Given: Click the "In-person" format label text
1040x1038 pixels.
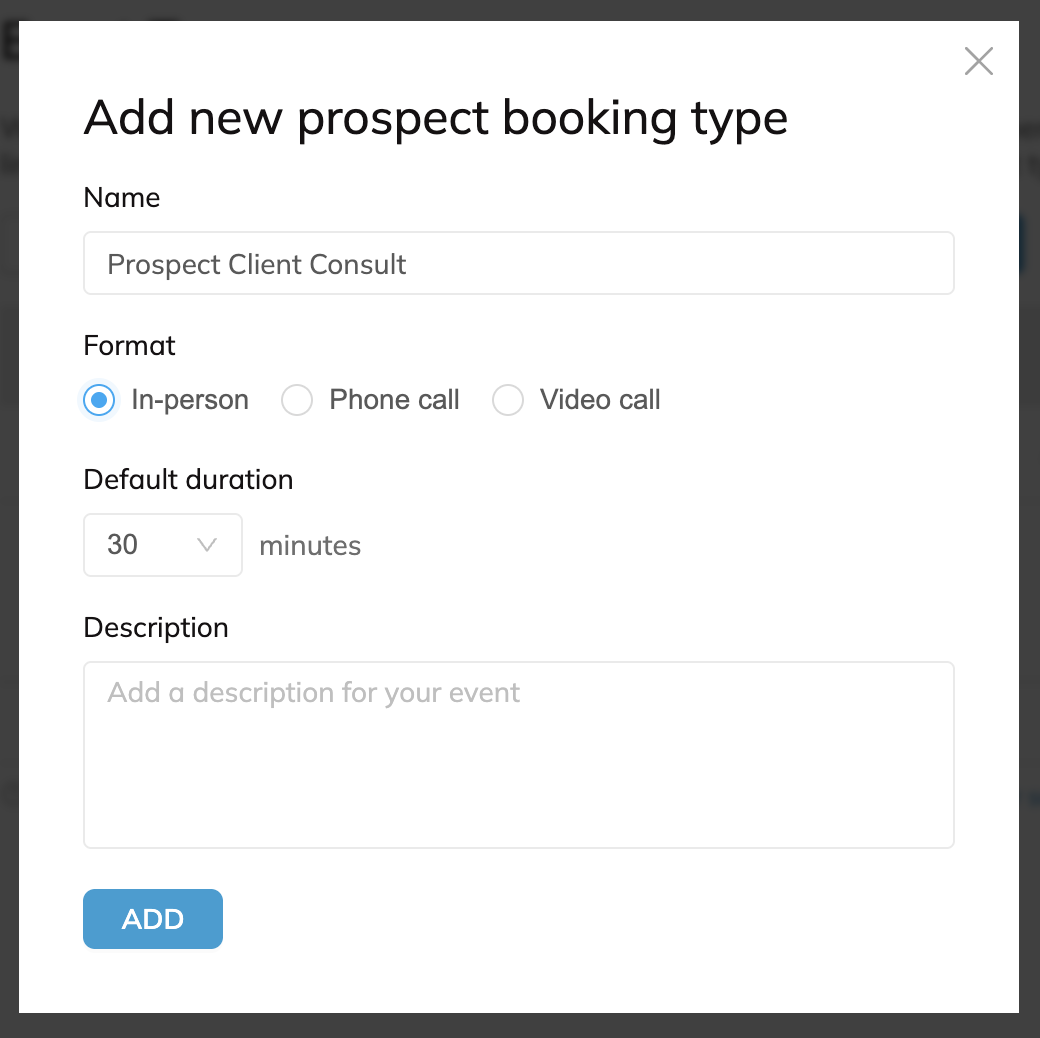Looking at the screenshot, I should pyautogui.click(x=190, y=400).
